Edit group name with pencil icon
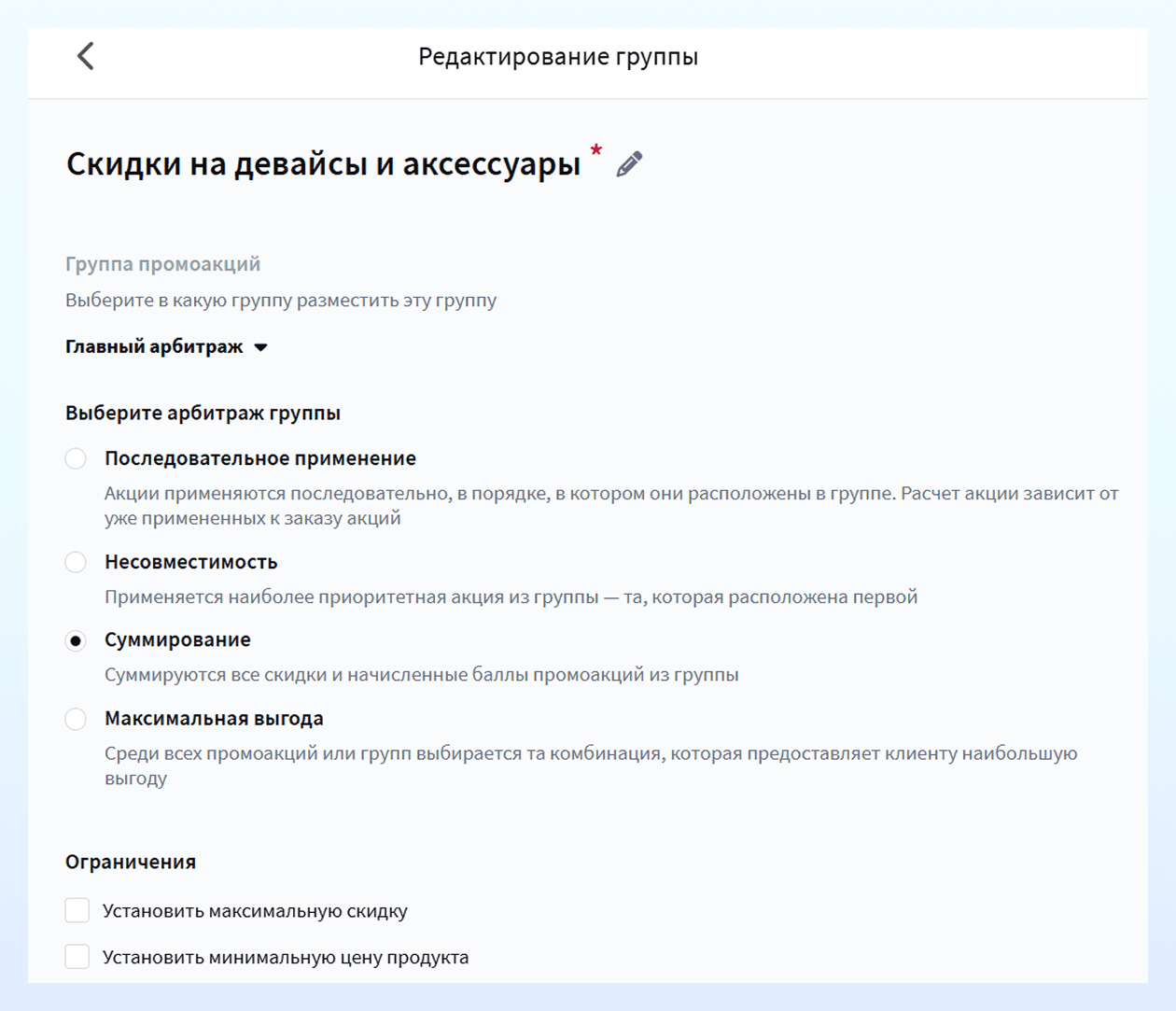Viewport: 1176px width, 1011px height. (x=629, y=164)
